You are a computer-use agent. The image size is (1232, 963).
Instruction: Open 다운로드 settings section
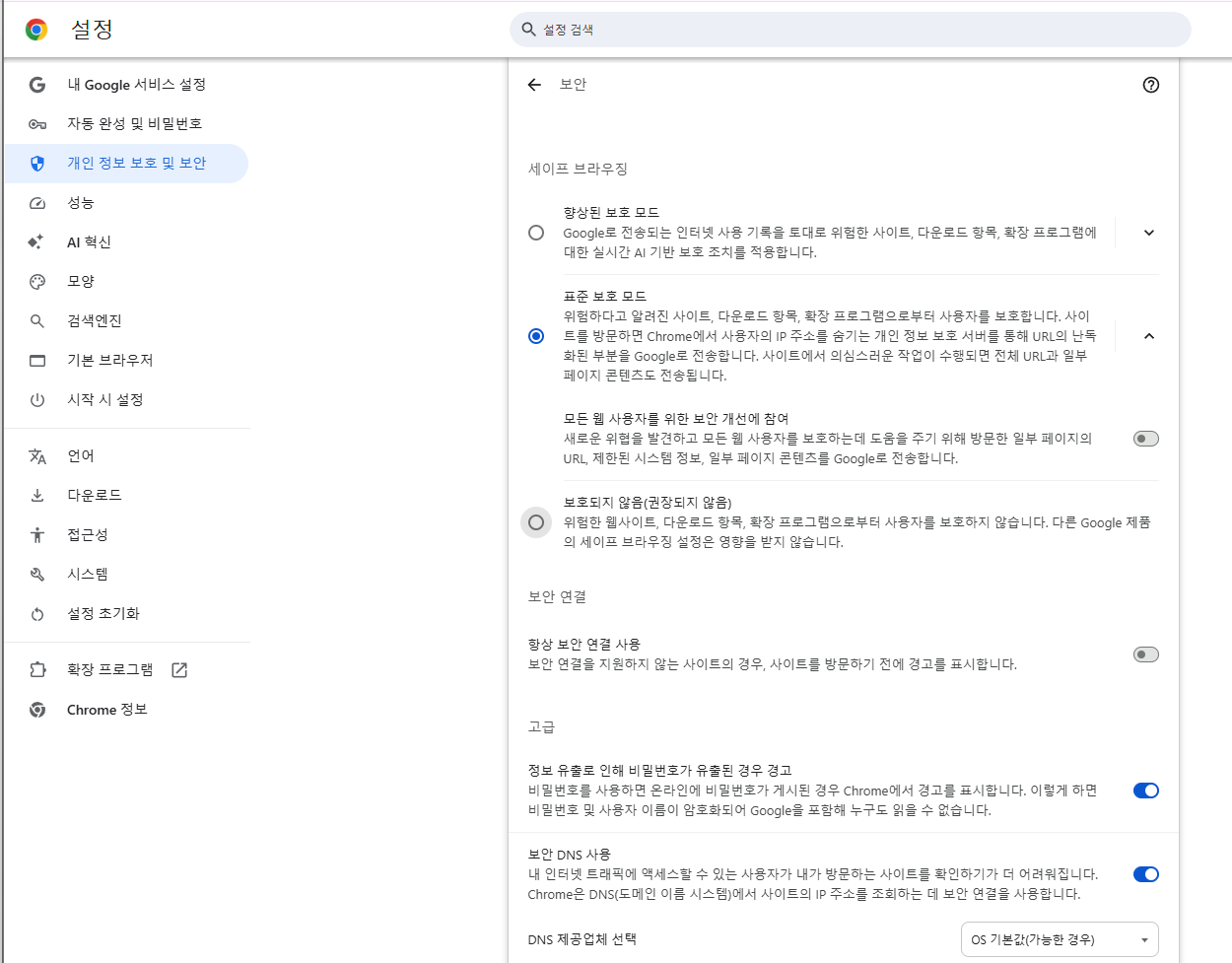point(126,496)
